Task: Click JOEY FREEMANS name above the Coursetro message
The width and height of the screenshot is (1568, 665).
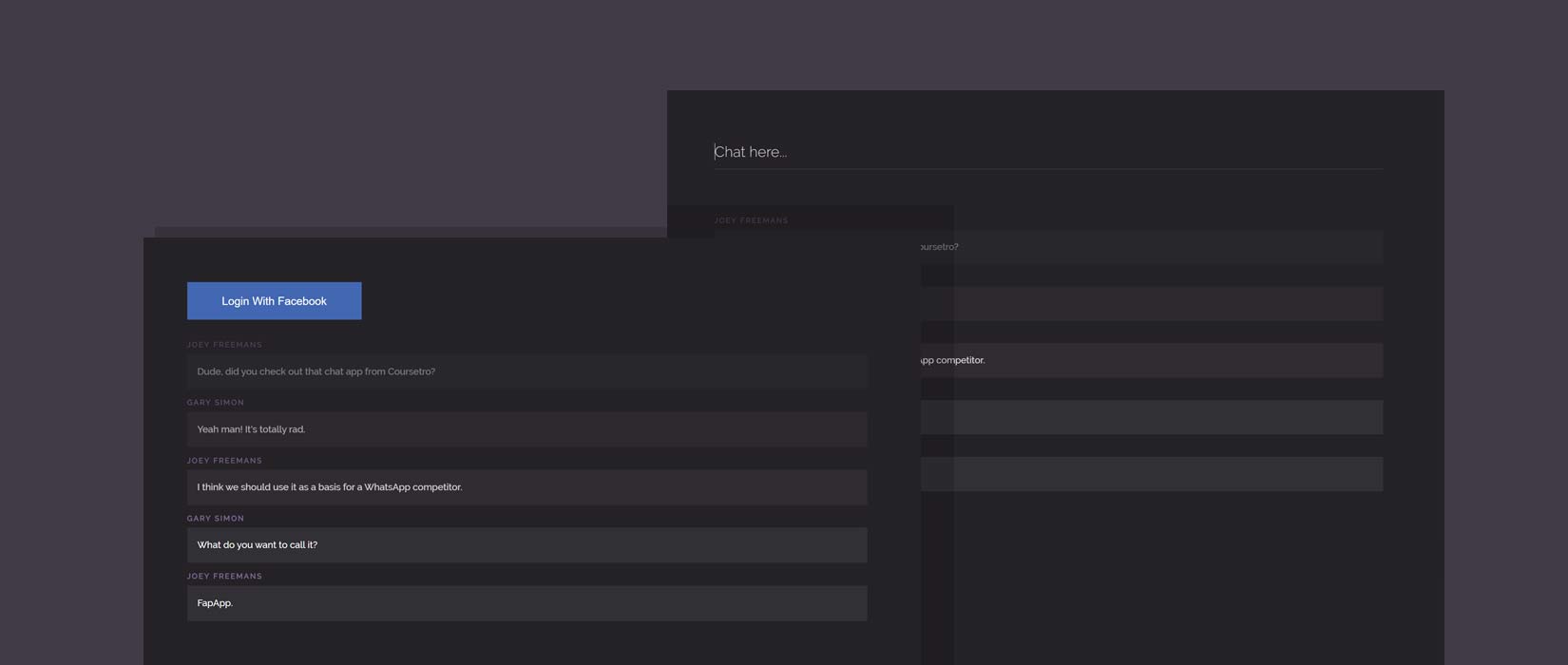Action: click(224, 345)
